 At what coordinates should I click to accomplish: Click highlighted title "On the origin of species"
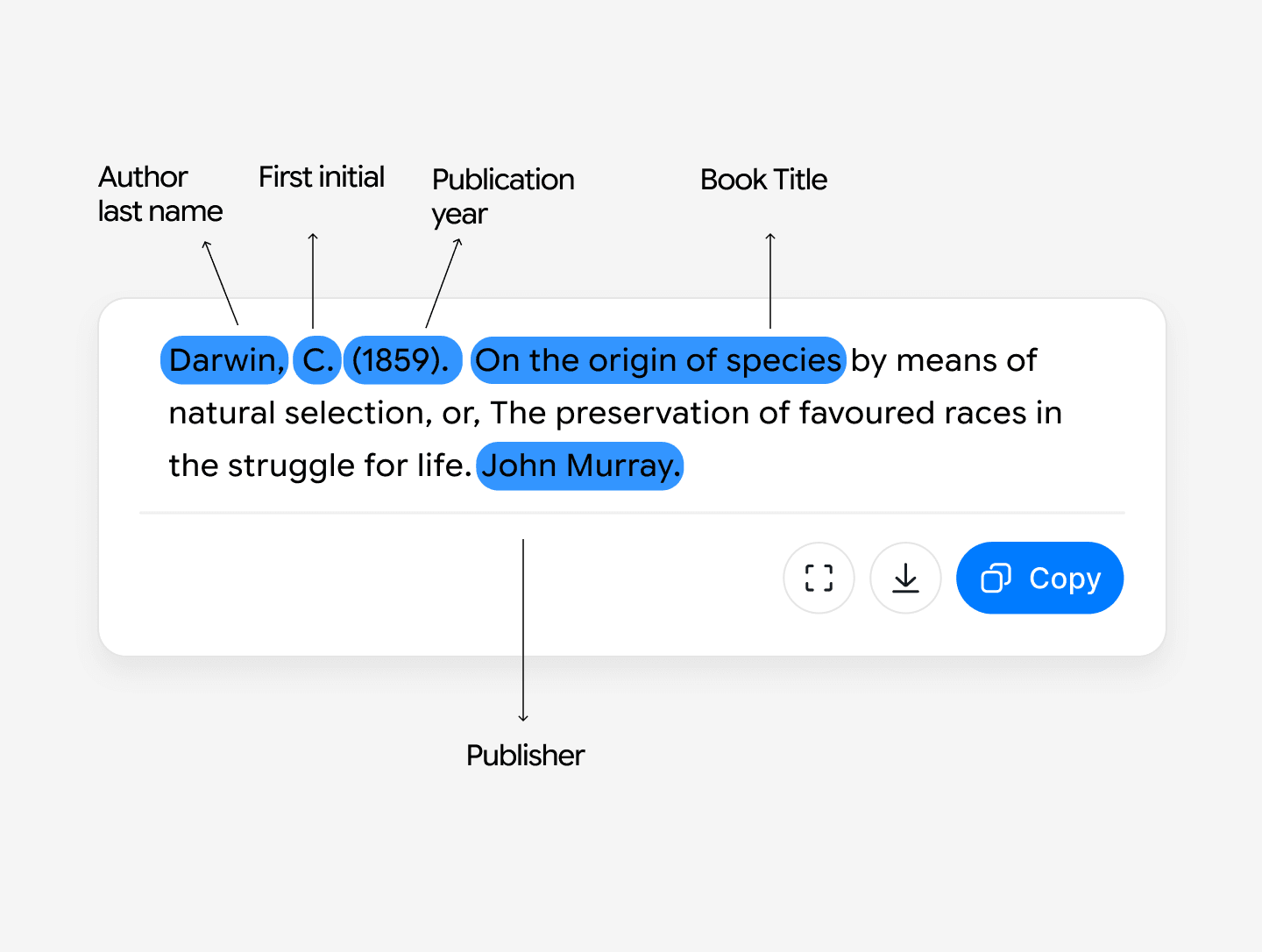(x=657, y=360)
